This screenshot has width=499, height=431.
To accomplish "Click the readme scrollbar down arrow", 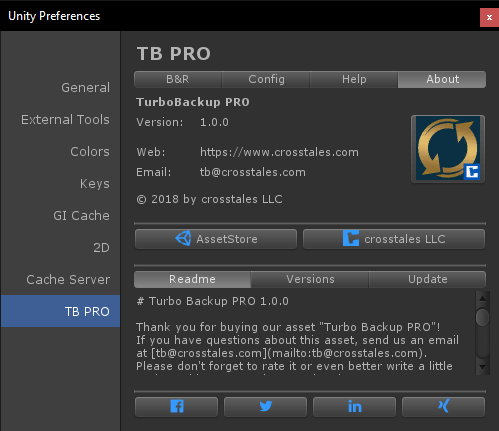I will tap(482, 368).
